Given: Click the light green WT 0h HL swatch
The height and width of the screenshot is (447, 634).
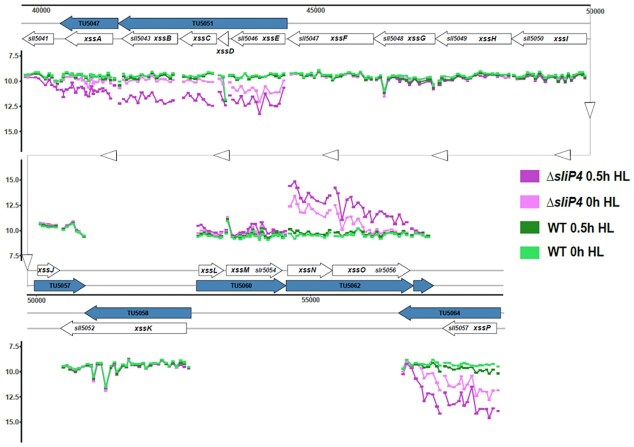Looking at the screenshot, I should point(529,253).
